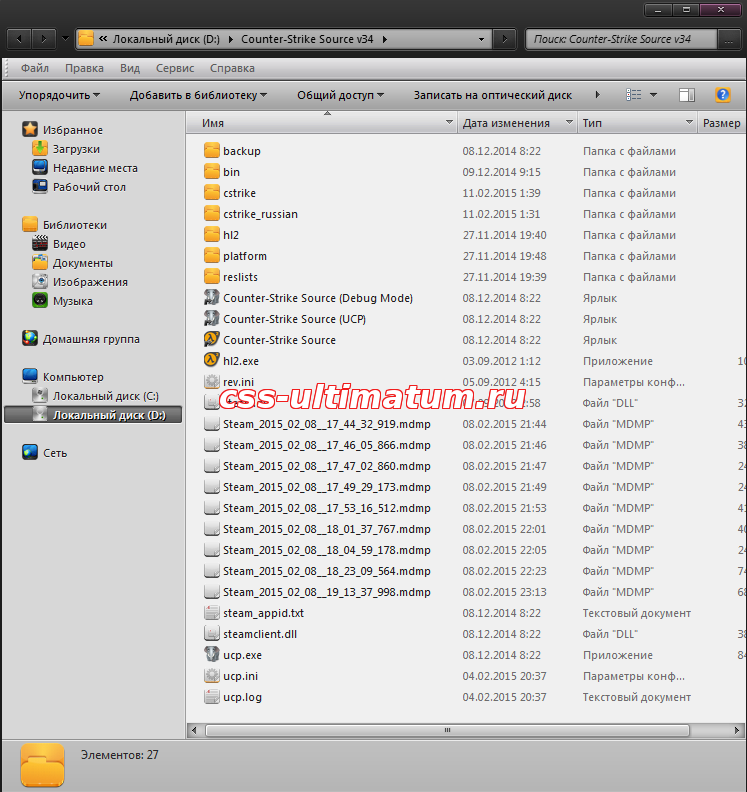The width and height of the screenshot is (747, 792).
Task: Click Counter-Strike Source (UCP) shortcut icon
Action: point(212,319)
